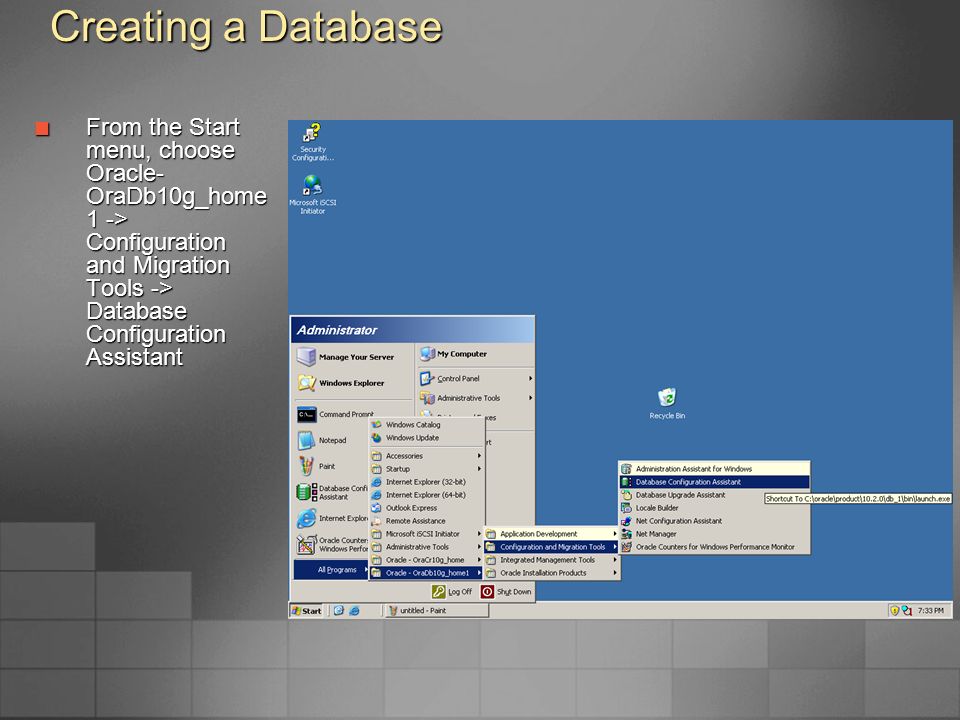Click All Programs in Start menu

(x=331, y=569)
